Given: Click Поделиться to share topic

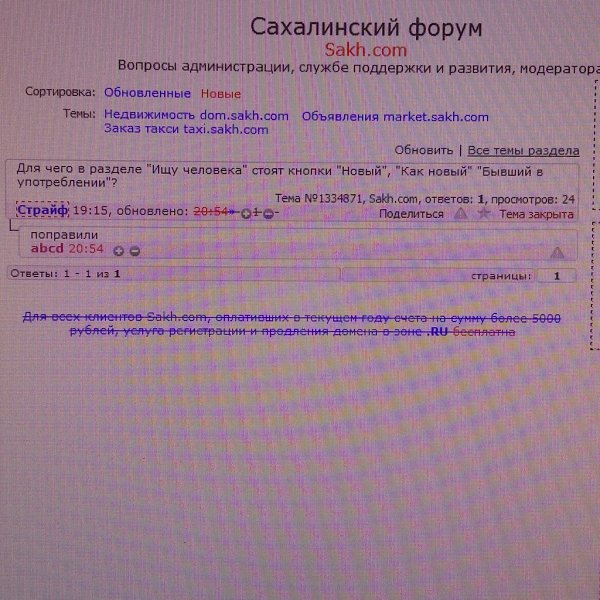Looking at the screenshot, I should [x=411, y=214].
